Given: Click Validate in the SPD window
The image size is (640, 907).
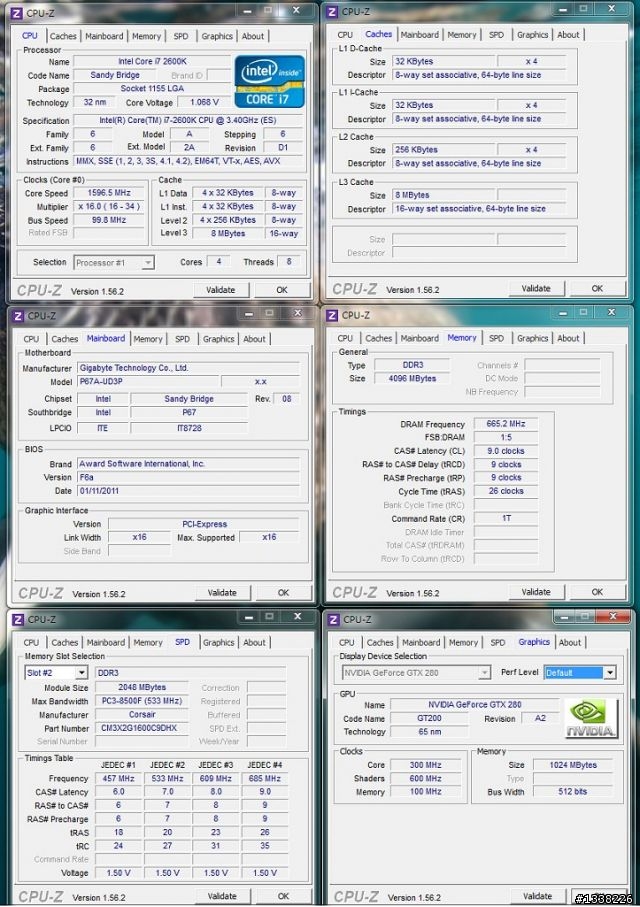Looking at the screenshot, I should [x=222, y=895].
